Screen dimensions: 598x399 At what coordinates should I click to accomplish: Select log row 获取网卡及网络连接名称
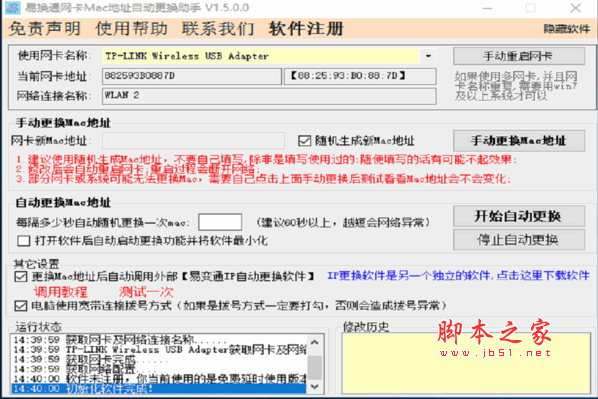tap(159, 339)
